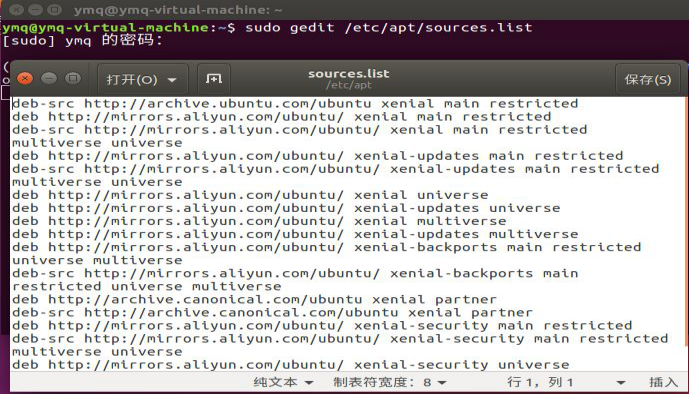Click the deb aliyun xenial-updates main restricted line
689x394 pixels.
[x=317, y=156]
